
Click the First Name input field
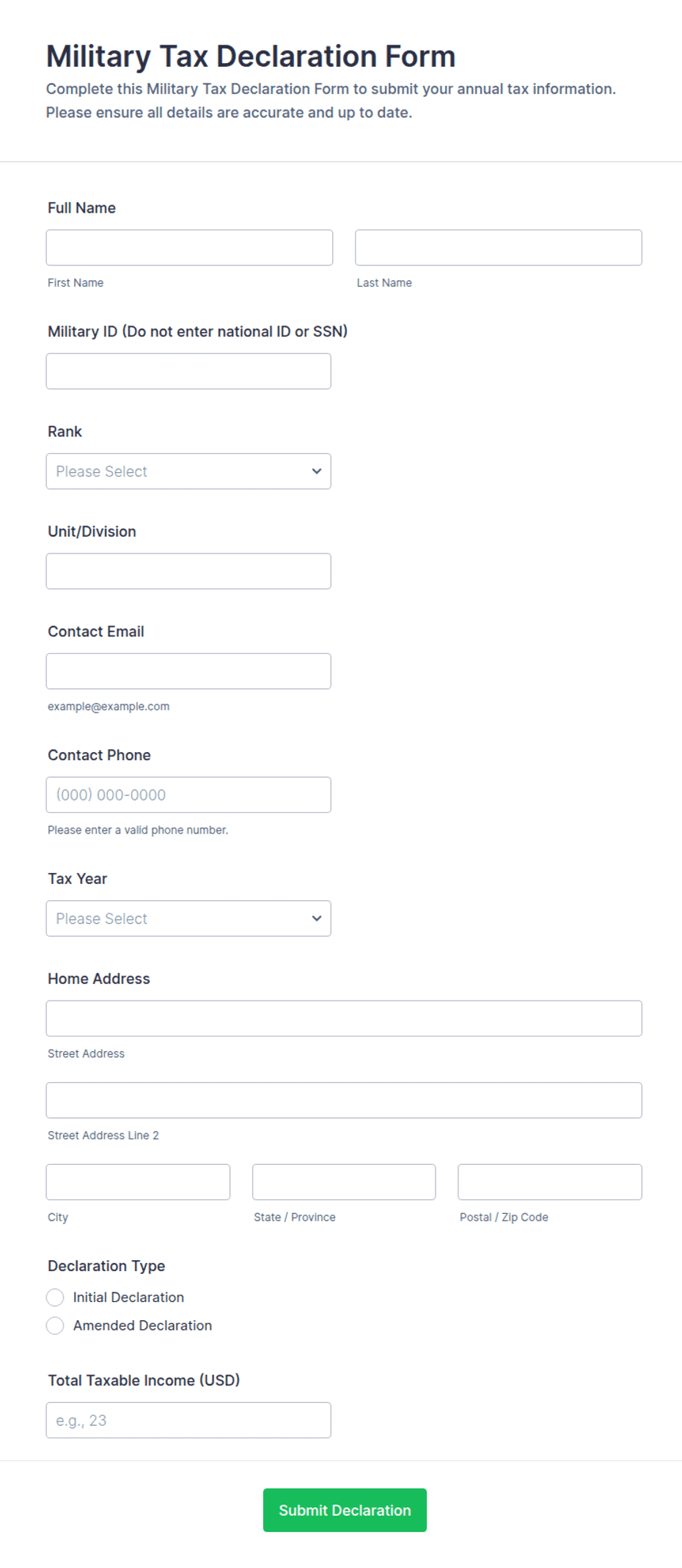[189, 248]
